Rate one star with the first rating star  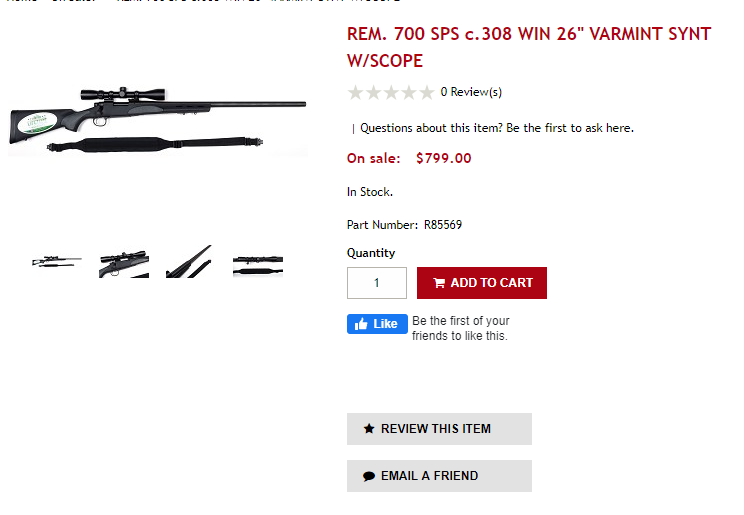(x=355, y=93)
